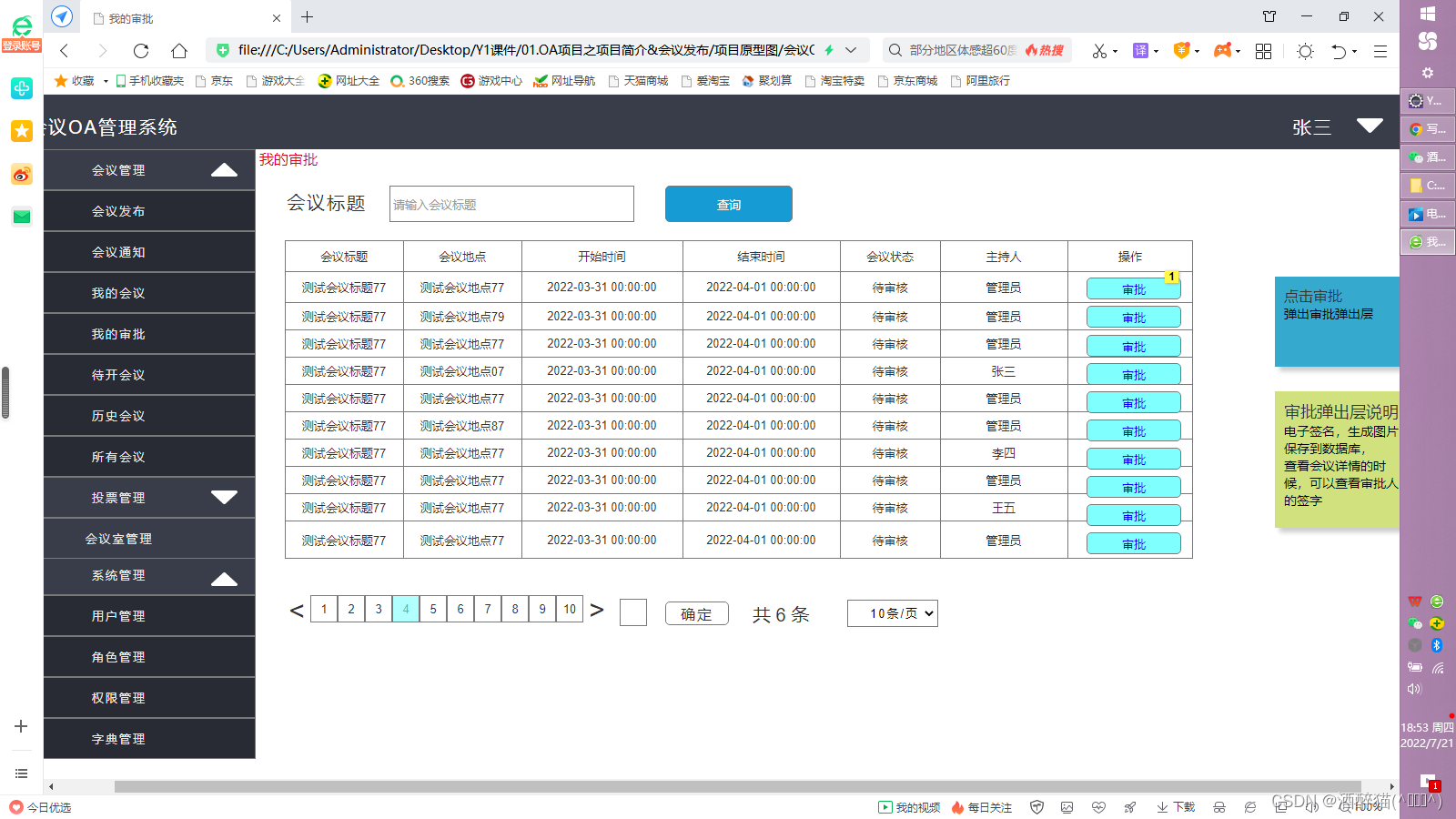Click 审批 for host 张三 row
Viewport: 1456px width, 819px height.
pyautogui.click(x=1134, y=374)
